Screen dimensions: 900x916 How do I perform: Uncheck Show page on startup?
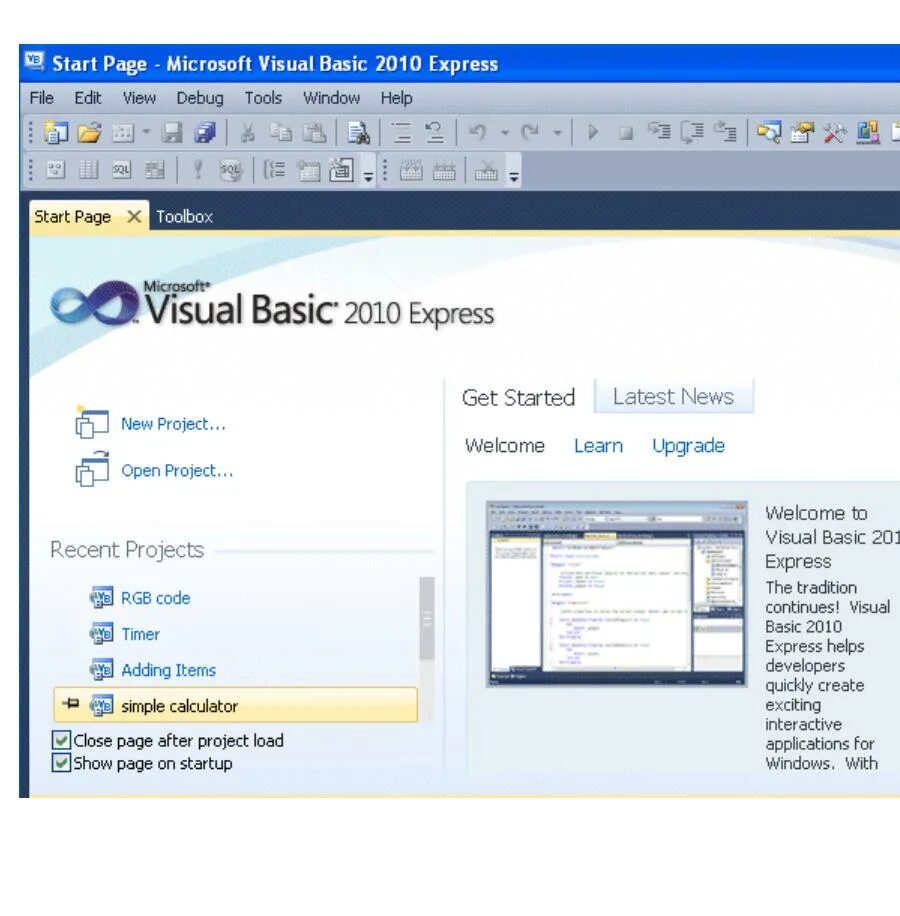click(61, 763)
